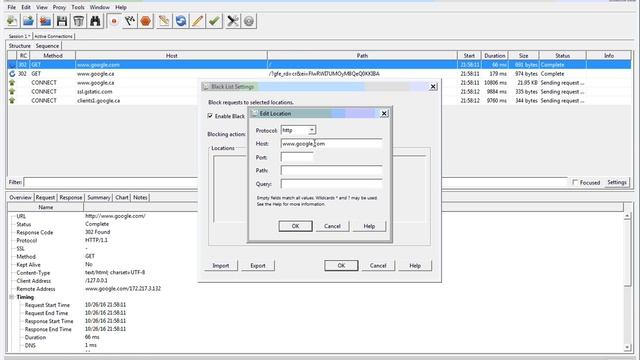The image size is (640, 360).
Task: Sort by the Method column header
Action: tap(53, 56)
